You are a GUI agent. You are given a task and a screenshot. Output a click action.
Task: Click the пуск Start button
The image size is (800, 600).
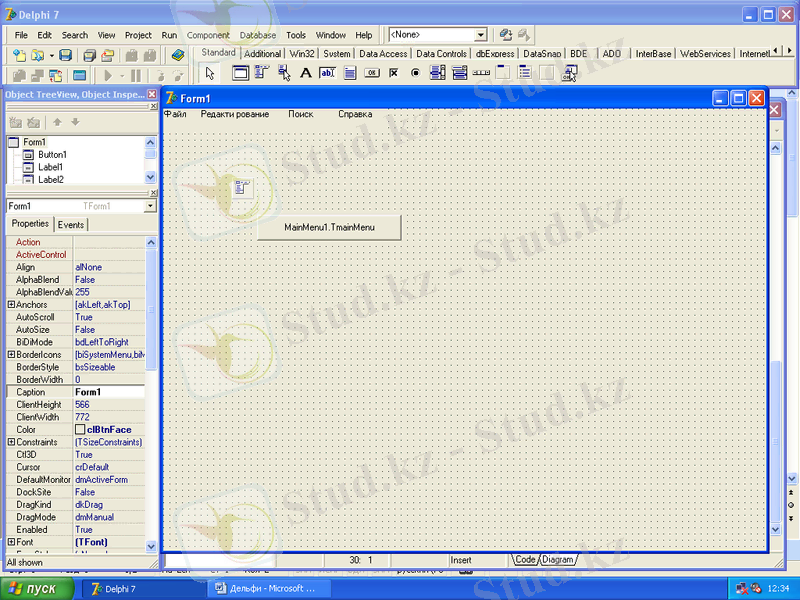tap(37, 589)
